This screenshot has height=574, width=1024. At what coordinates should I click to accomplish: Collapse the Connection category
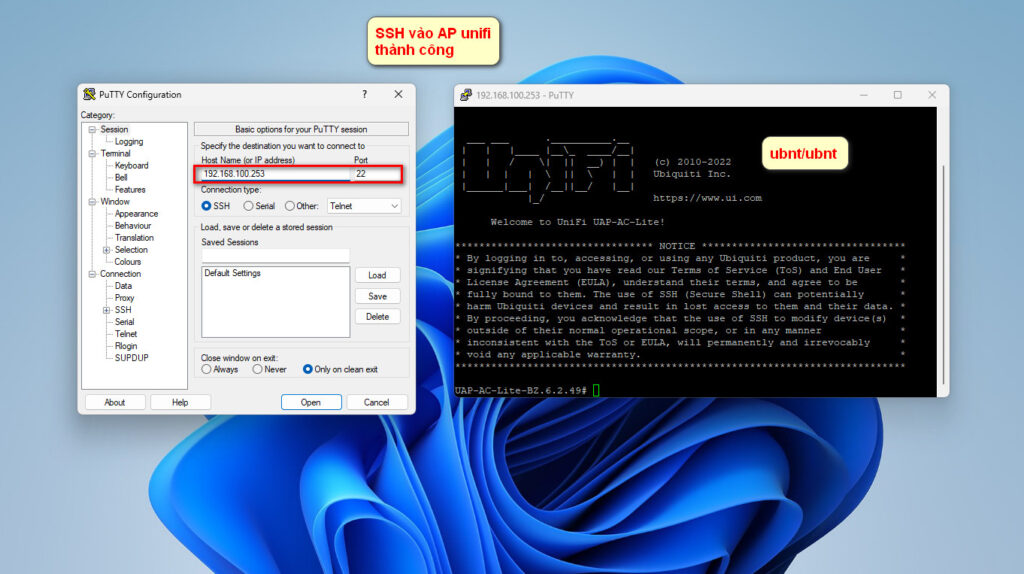(x=92, y=274)
